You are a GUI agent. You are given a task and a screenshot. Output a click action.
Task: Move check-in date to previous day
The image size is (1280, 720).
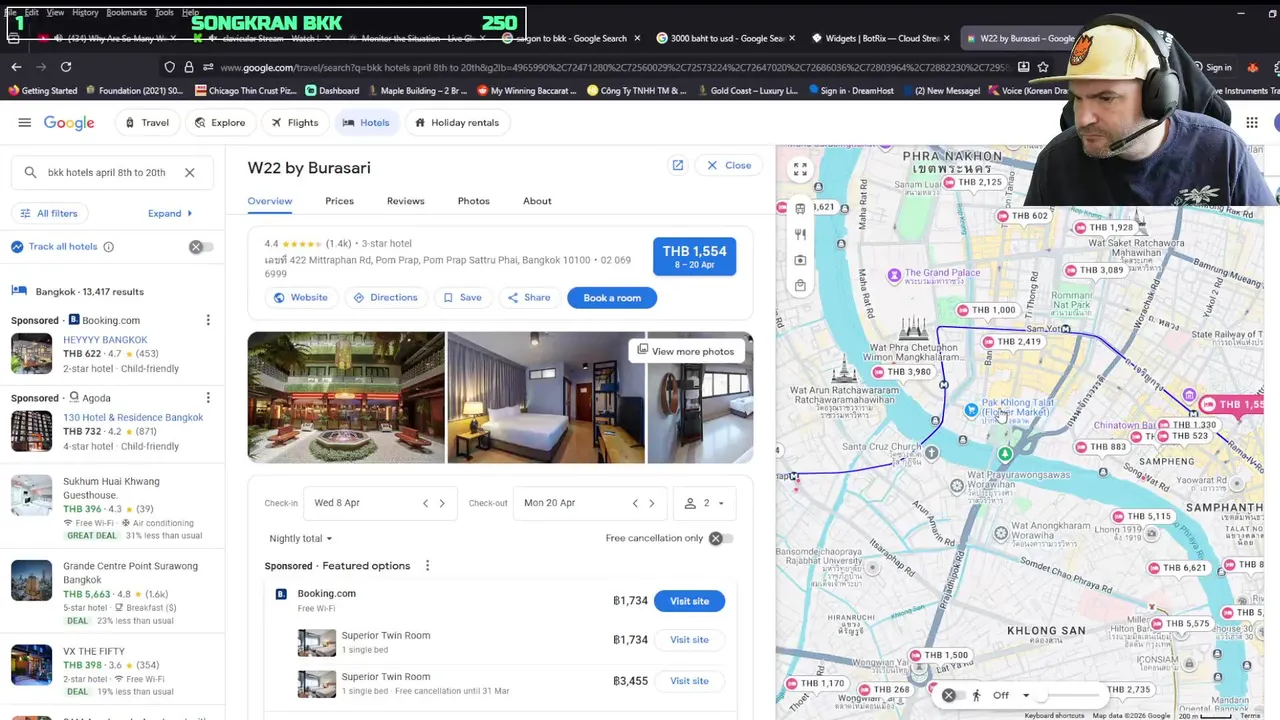425,503
